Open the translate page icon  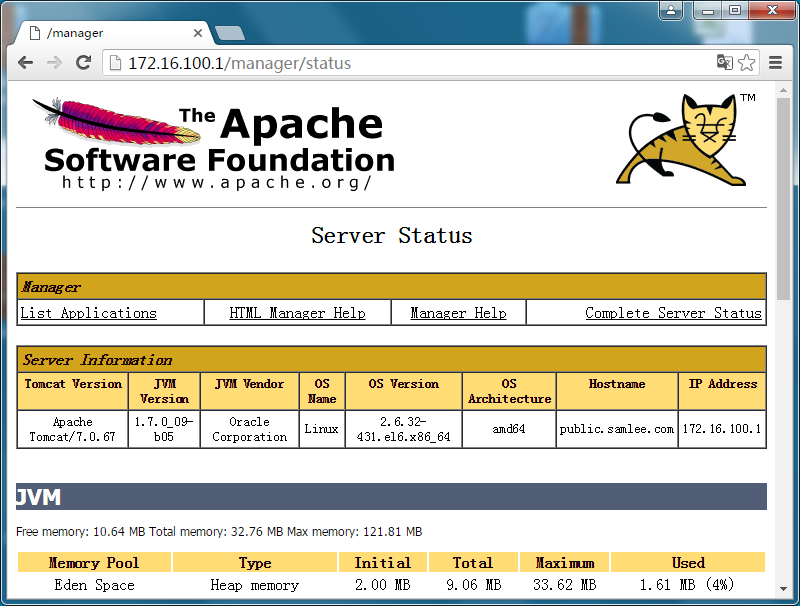(724, 62)
